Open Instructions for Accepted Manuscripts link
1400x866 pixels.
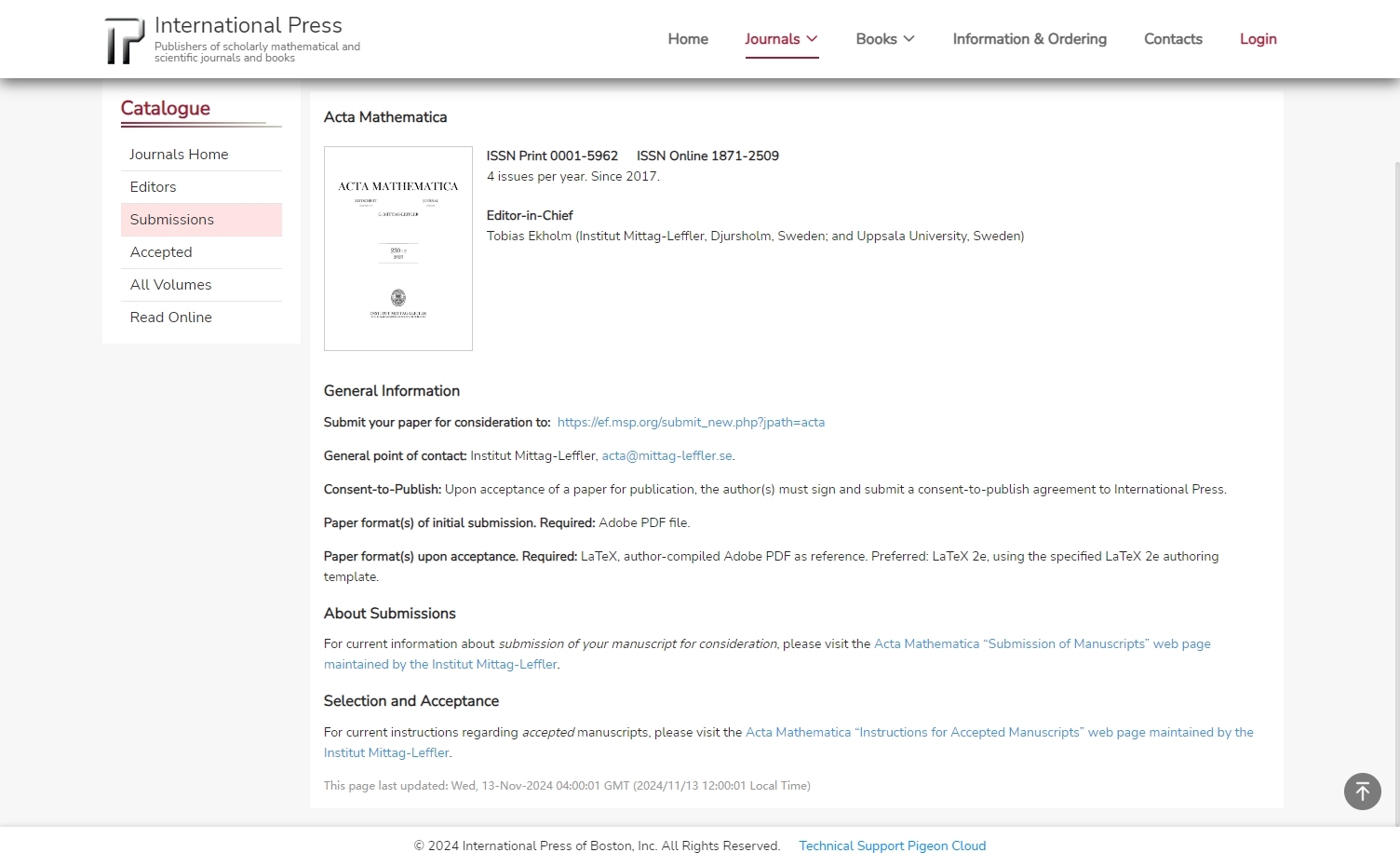pyautogui.click(x=999, y=732)
